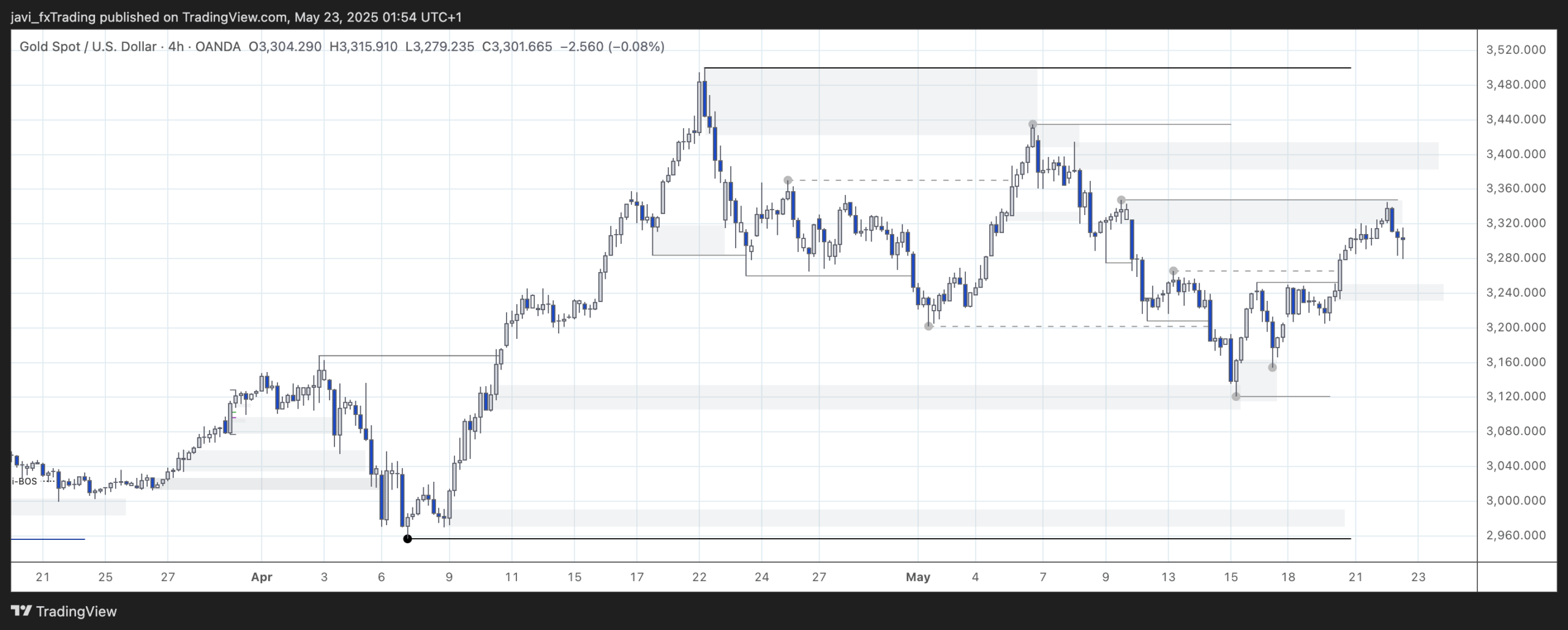Screen dimensions: 1568x630
Task: Click the change value '−2.560 (−0.08%)'
Action: (x=612, y=47)
